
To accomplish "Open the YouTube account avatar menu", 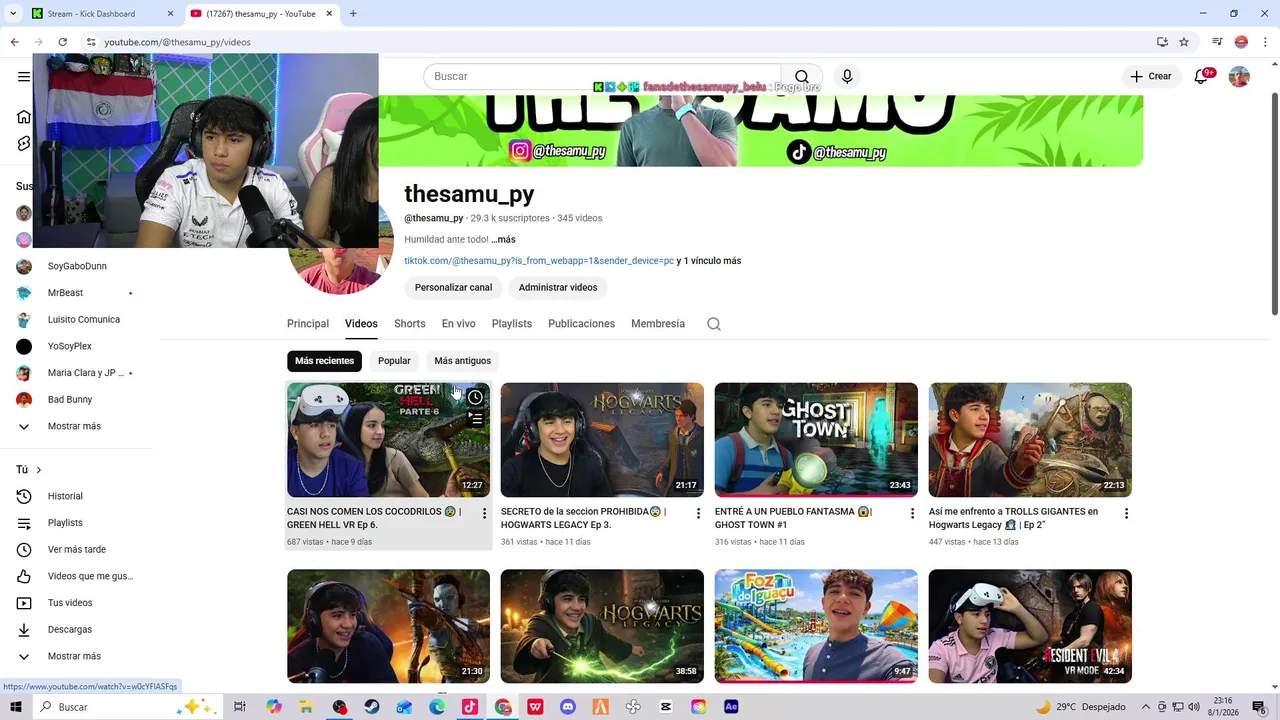I will (1239, 77).
